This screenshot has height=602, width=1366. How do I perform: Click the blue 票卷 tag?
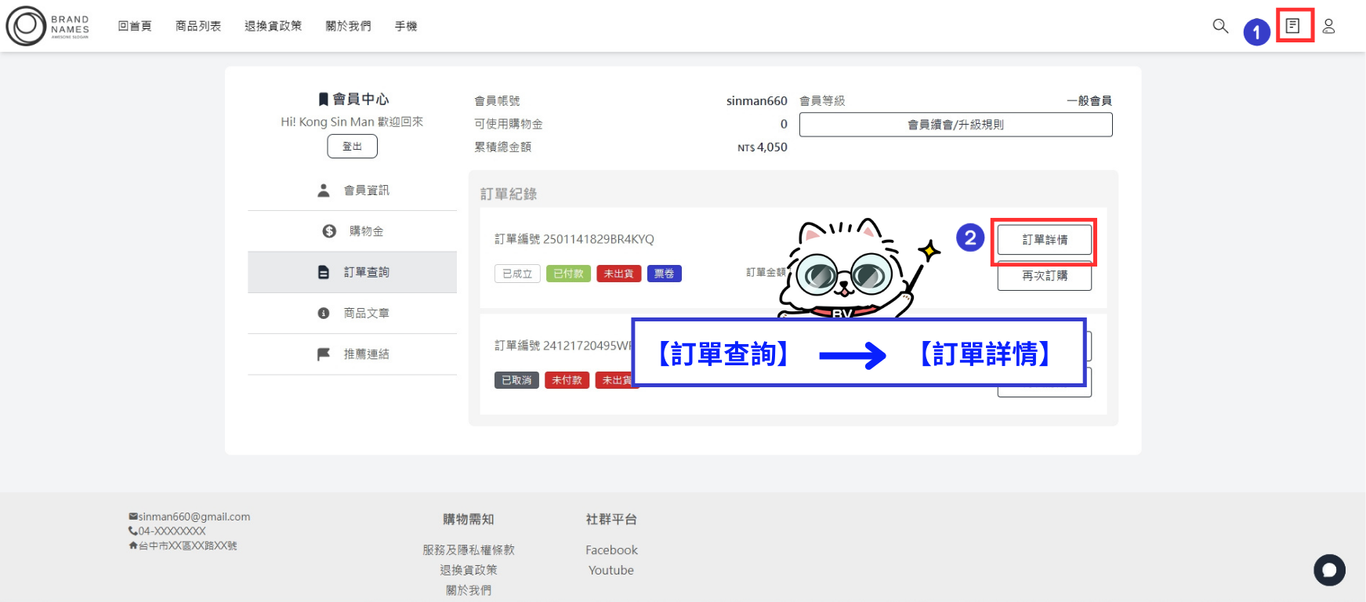pos(664,273)
